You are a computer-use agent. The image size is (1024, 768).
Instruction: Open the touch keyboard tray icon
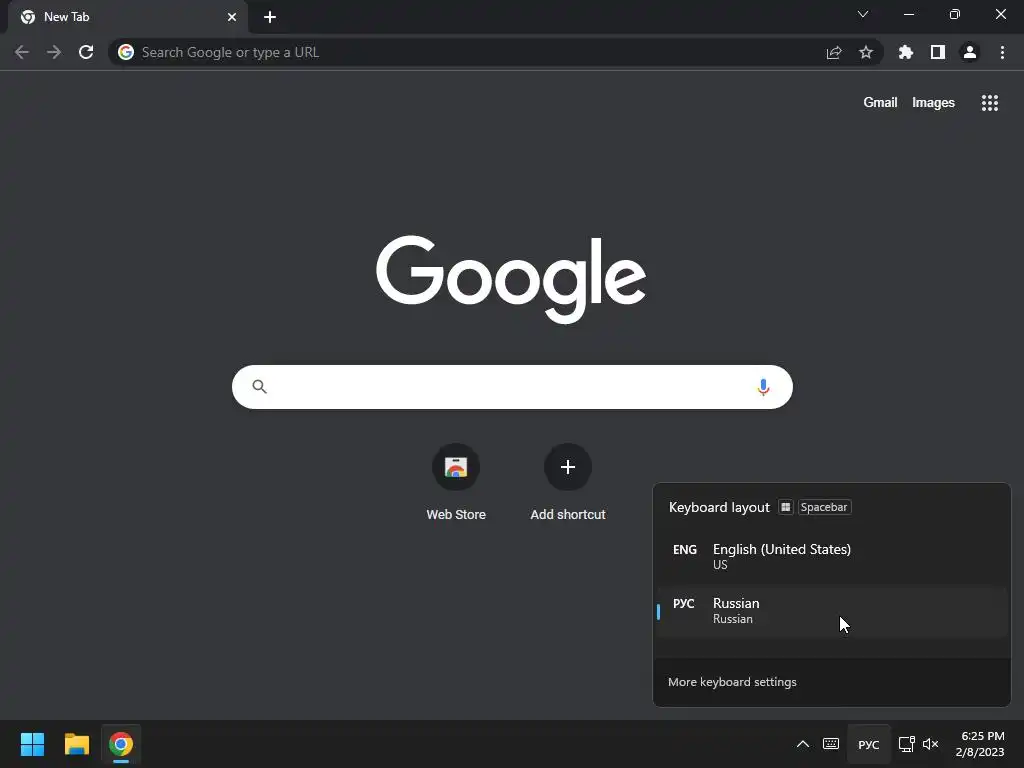pos(831,744)
